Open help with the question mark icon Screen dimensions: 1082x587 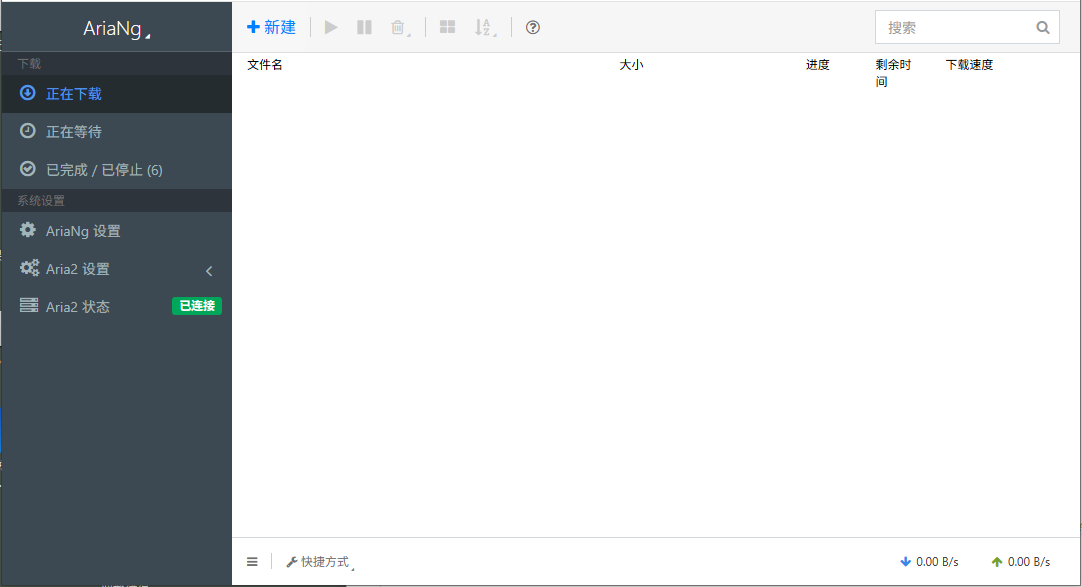point(532,27)
